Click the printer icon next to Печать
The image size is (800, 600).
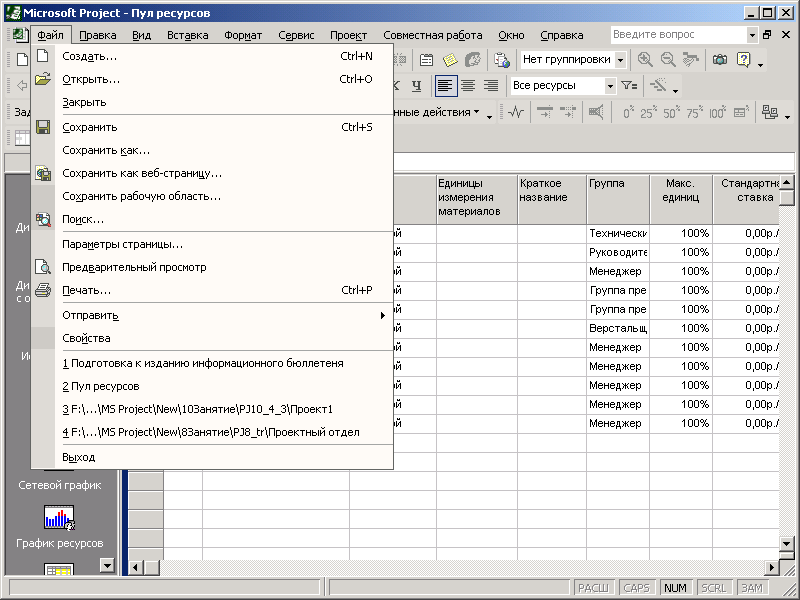[x=43, y=290]
